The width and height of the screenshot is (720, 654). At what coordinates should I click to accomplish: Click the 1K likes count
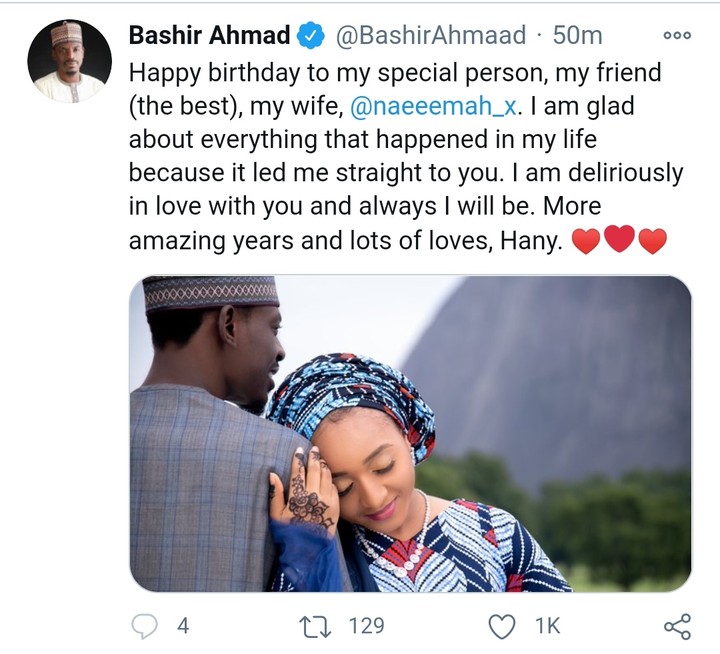[548, 626]
